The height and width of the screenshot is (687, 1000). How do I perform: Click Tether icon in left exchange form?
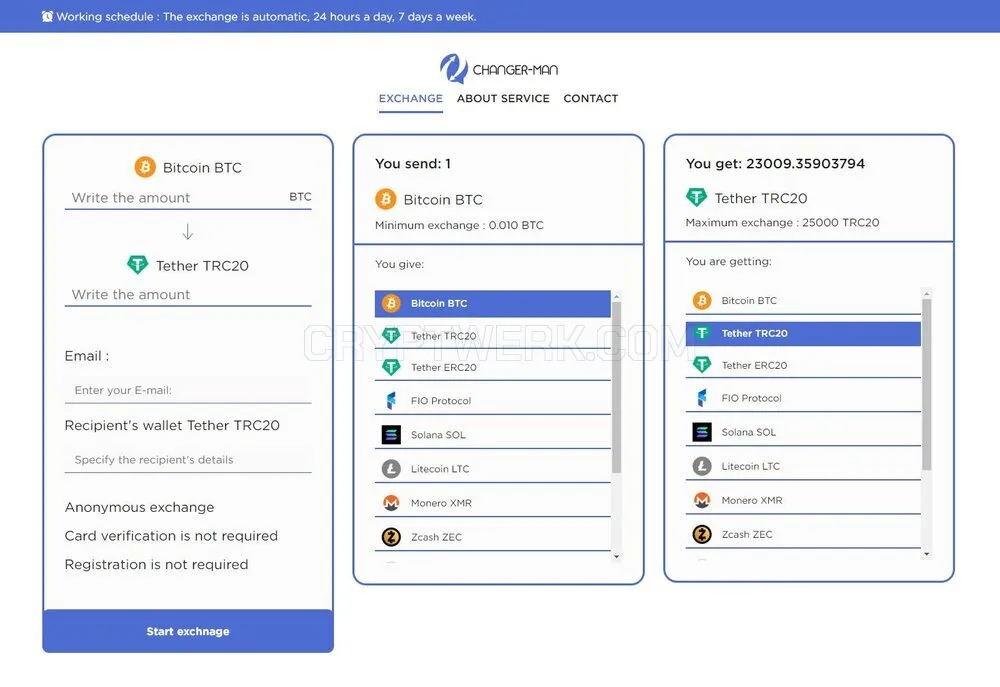(x=137, y=265)
